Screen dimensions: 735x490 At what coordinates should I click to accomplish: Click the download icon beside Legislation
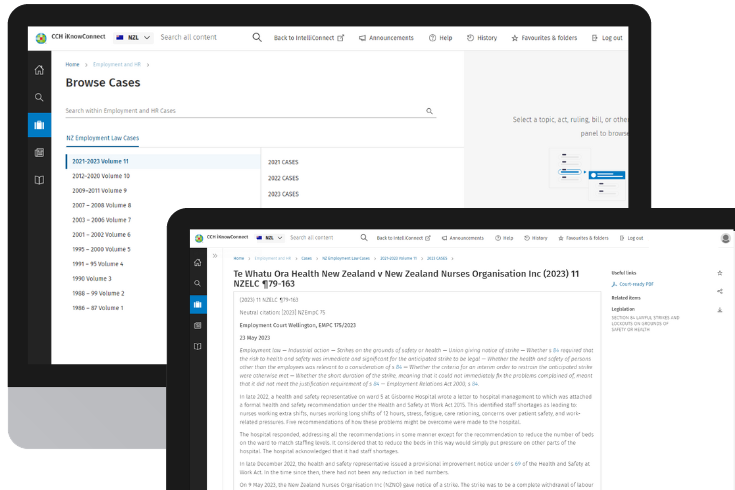[719, 310]
